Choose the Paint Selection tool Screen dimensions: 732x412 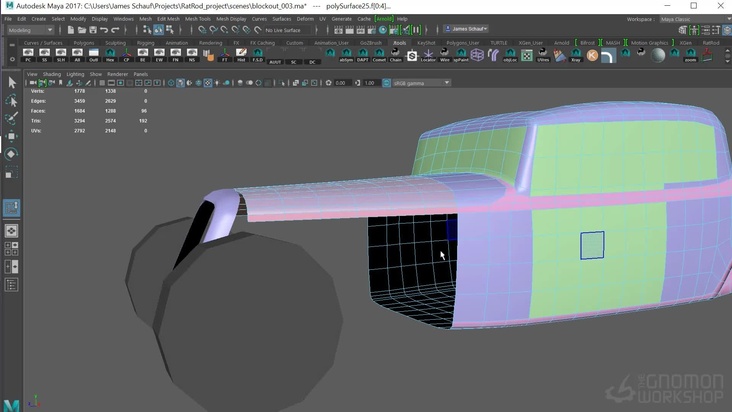tap(11, 118)
